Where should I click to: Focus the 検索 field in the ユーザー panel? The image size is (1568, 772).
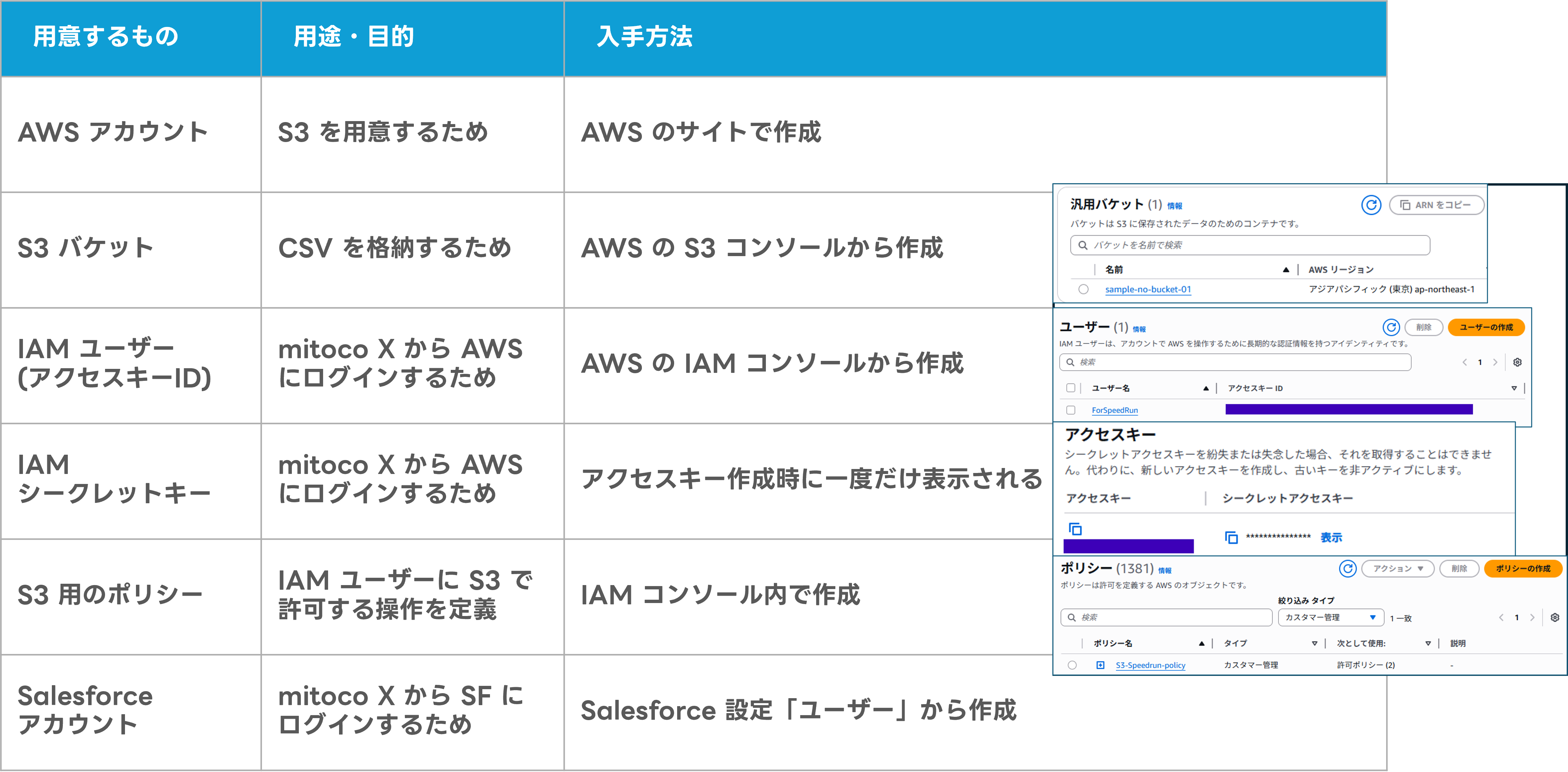point(1235,362)
